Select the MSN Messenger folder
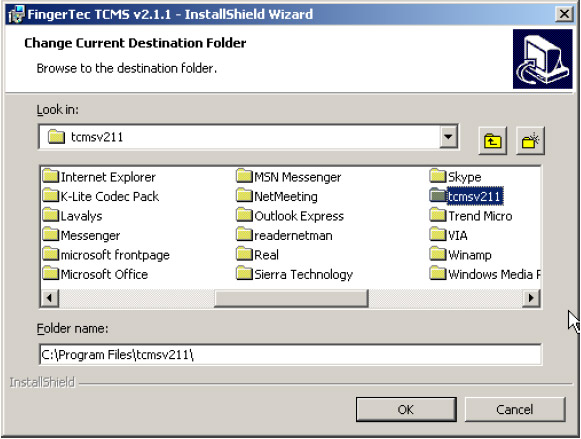Viewport: 581px width, 439px height. pyautogui.click(x=289, y=177)
